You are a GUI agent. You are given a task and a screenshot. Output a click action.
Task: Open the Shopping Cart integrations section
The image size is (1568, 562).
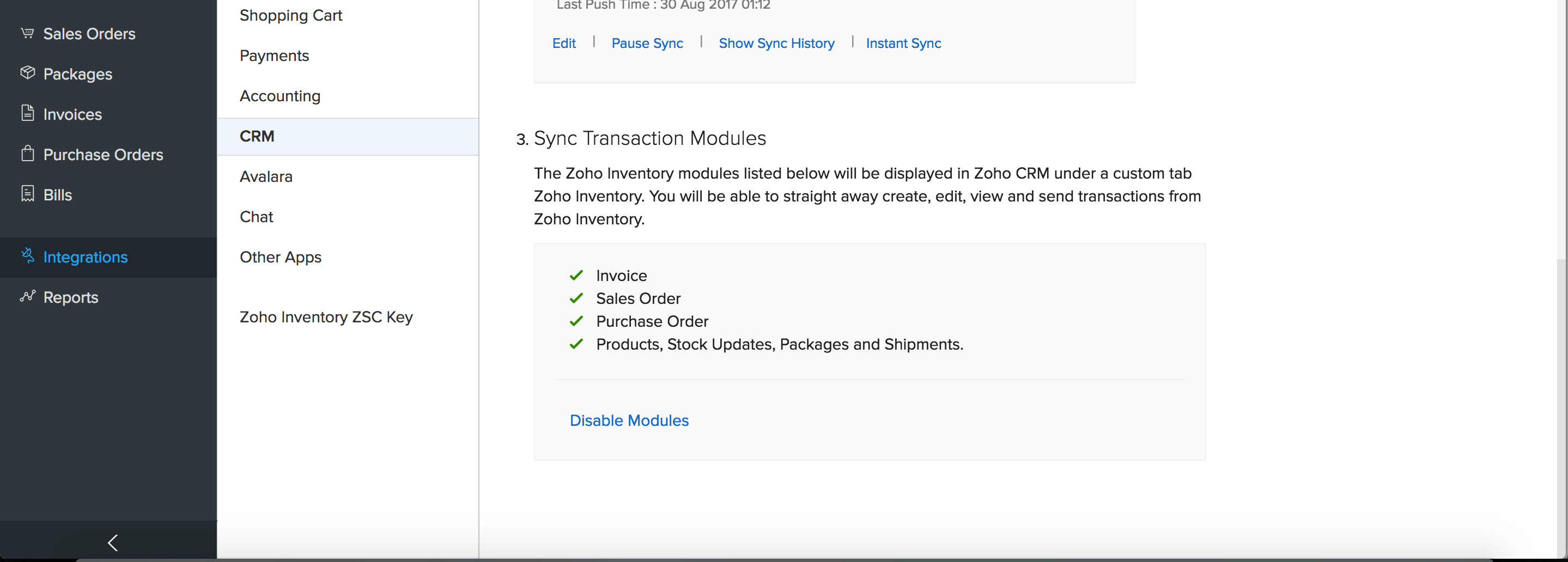tap(290, 15)
